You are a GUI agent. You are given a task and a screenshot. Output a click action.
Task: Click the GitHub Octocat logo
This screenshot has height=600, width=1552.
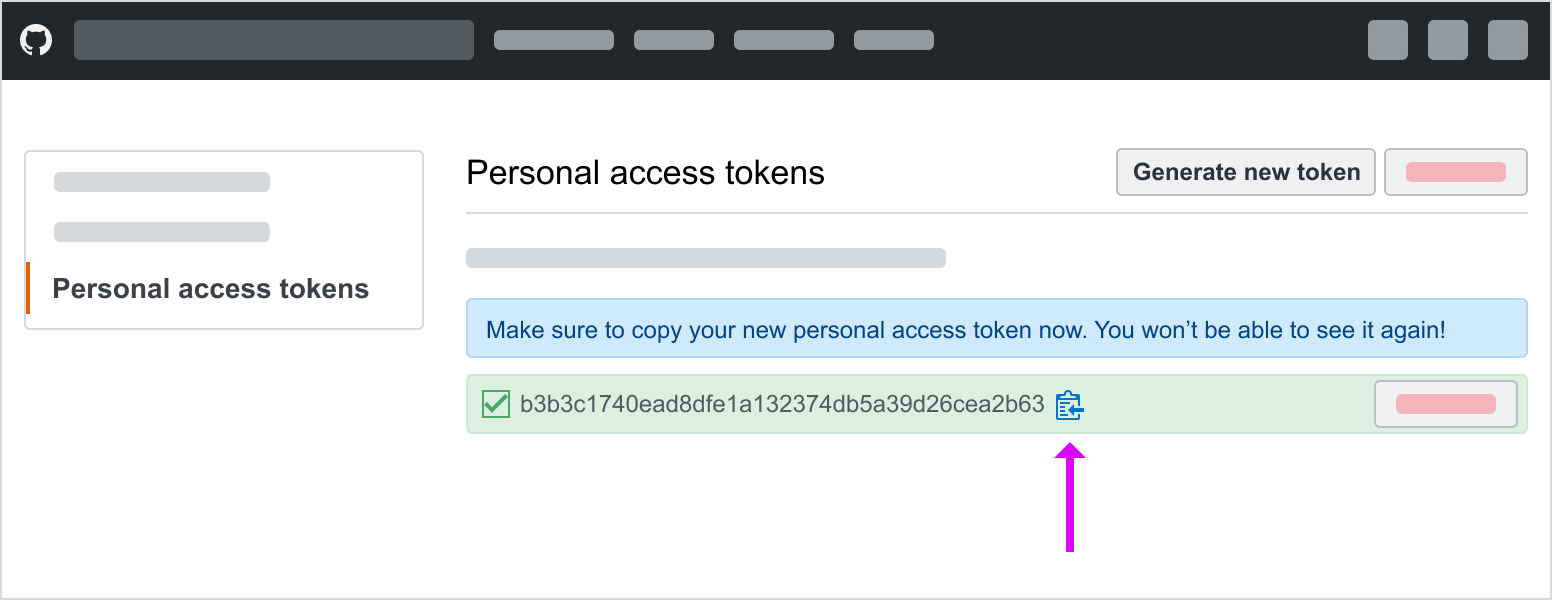(x=36, y=40)
